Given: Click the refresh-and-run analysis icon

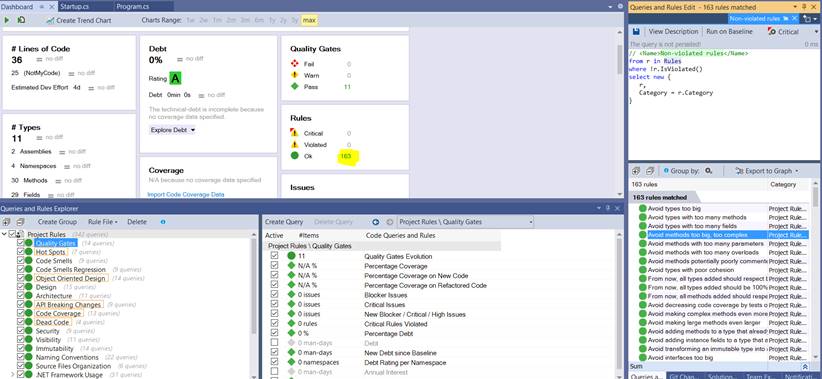Looking at the screenshot, I should 21,20.
